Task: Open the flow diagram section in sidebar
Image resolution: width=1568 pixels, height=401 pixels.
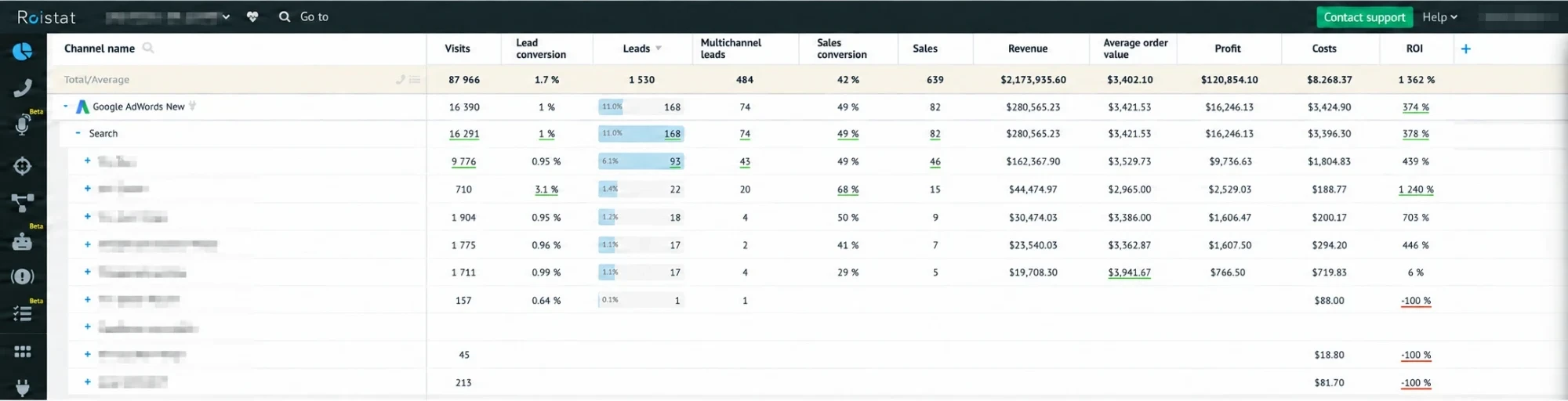Action: pyautogui.click(x=23, y=203)
